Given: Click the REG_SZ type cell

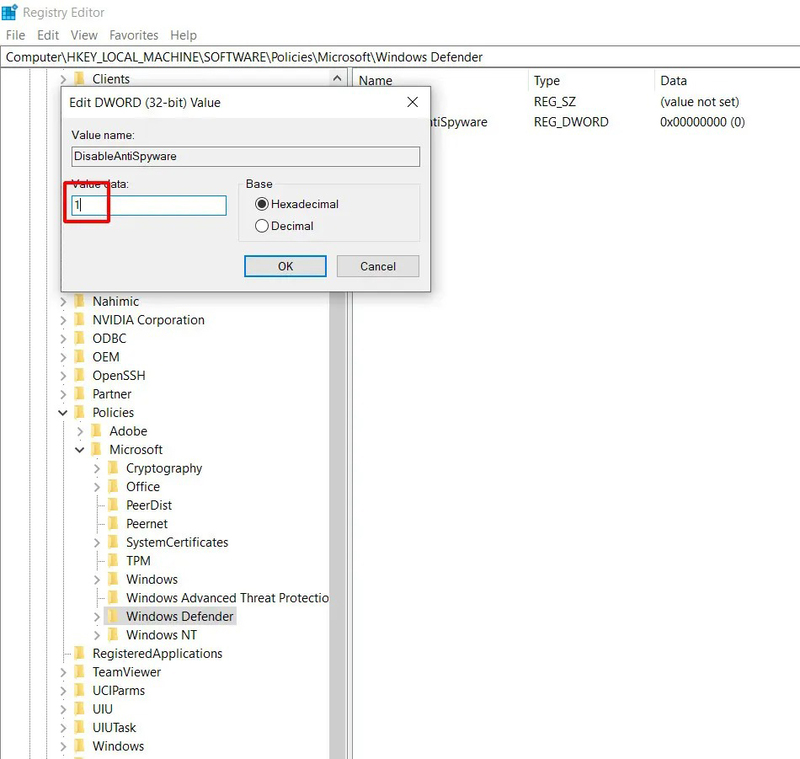Looking at the screenshot, I should [x=555, y=102].
